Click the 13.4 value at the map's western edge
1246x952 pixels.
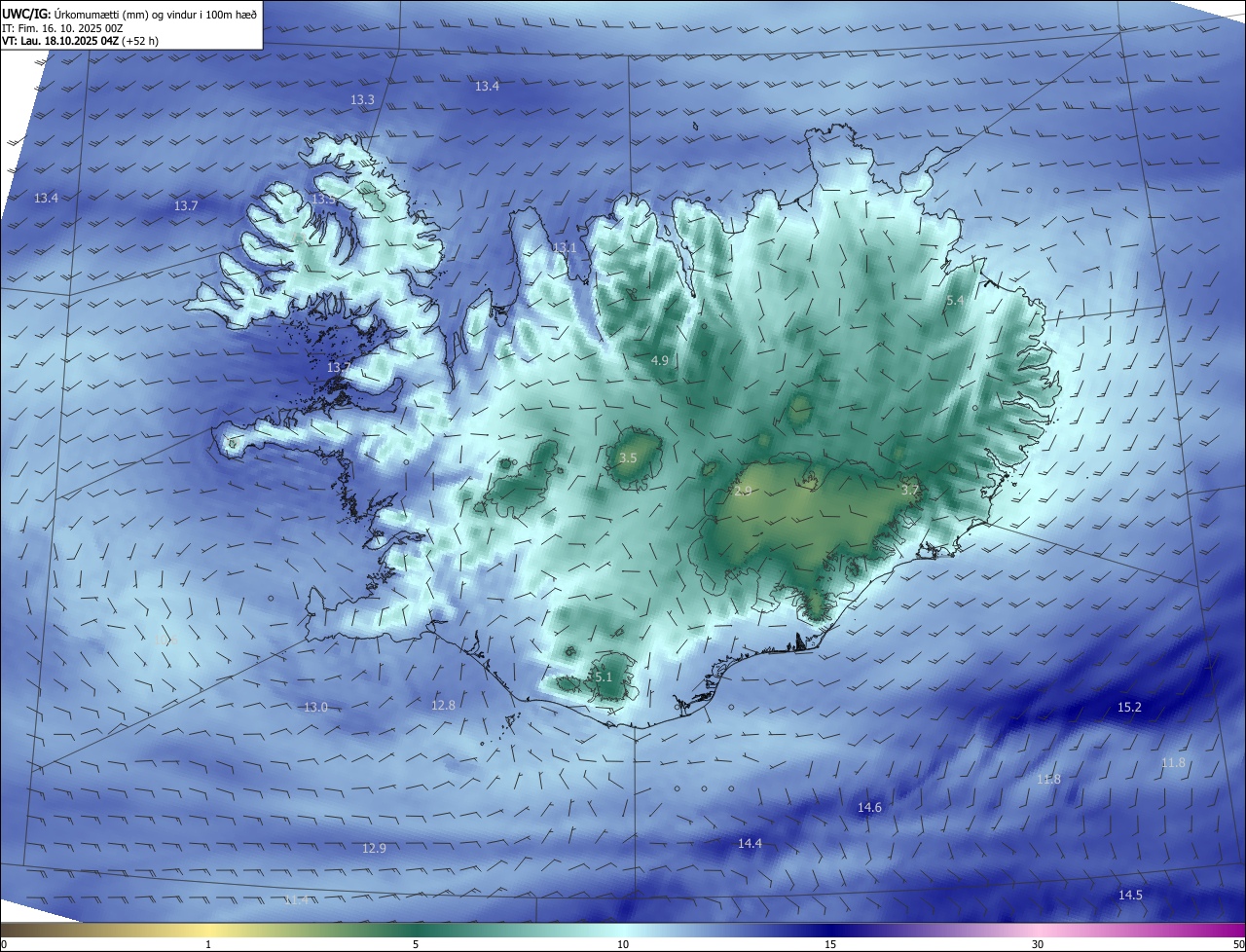(46, 199)
